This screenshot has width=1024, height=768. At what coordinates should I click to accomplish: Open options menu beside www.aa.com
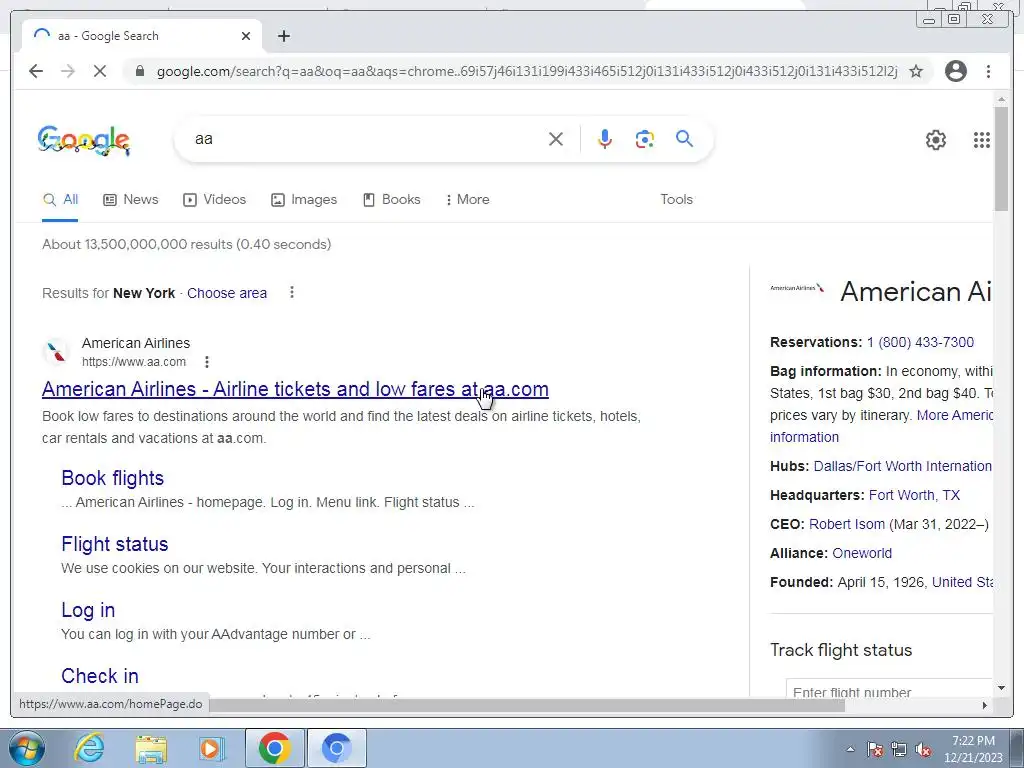tap(206, 362)
